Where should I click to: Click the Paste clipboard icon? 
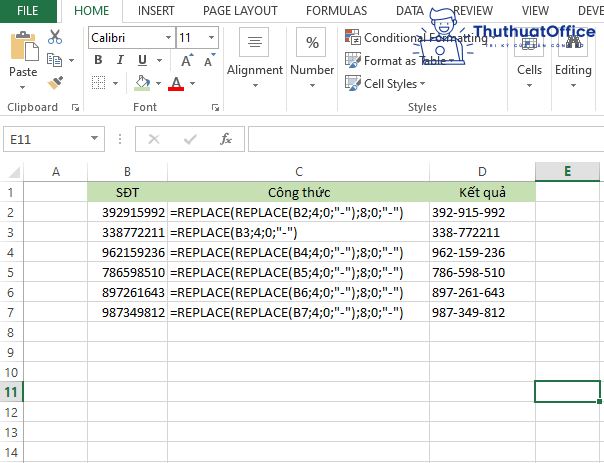24,47
